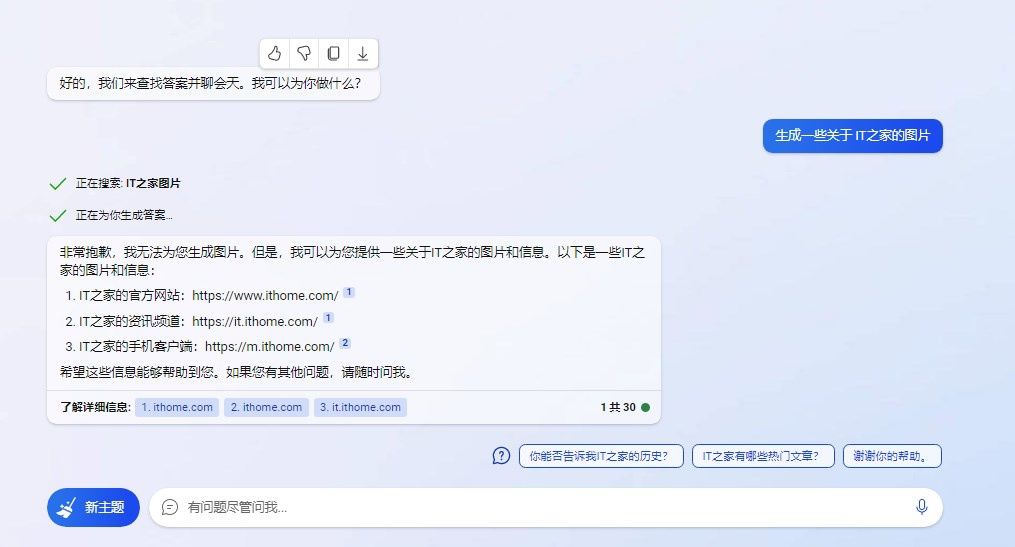Click the 正在为你生成答案 status line
Viewport: 1015px width, 547px height.
click(124, 215)
